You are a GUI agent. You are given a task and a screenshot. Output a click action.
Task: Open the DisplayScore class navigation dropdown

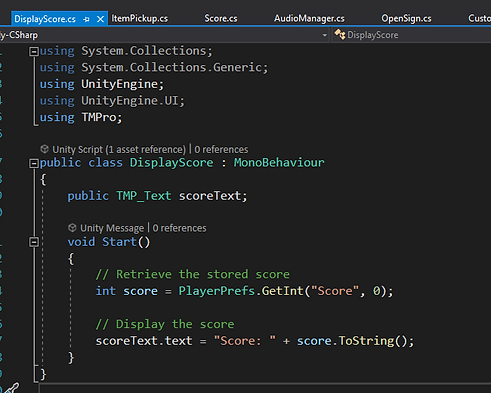(x=412, y=35)
